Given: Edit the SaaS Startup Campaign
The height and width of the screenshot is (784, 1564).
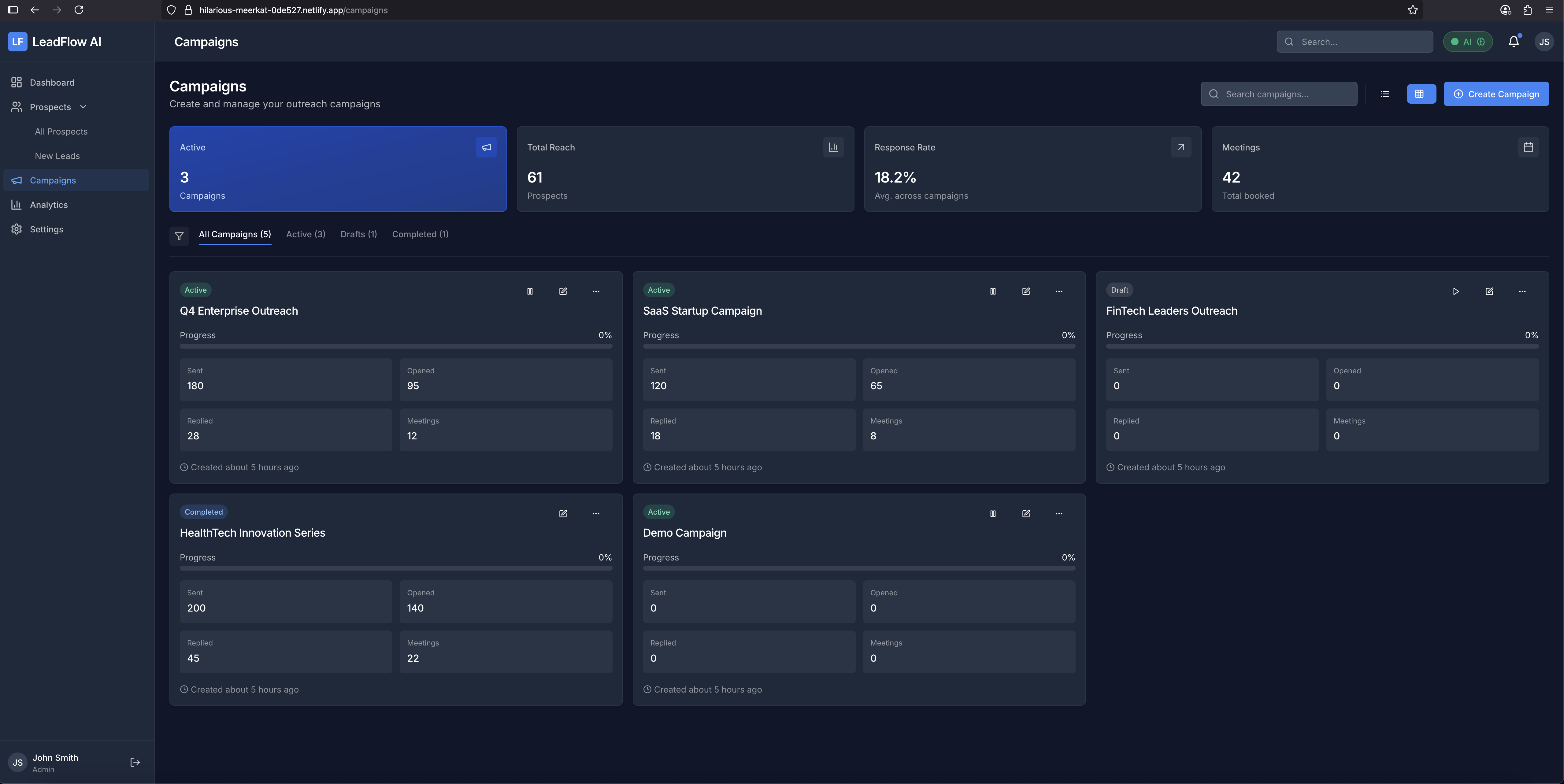Looking at the screenshot, I should [x=1025, y=291].
